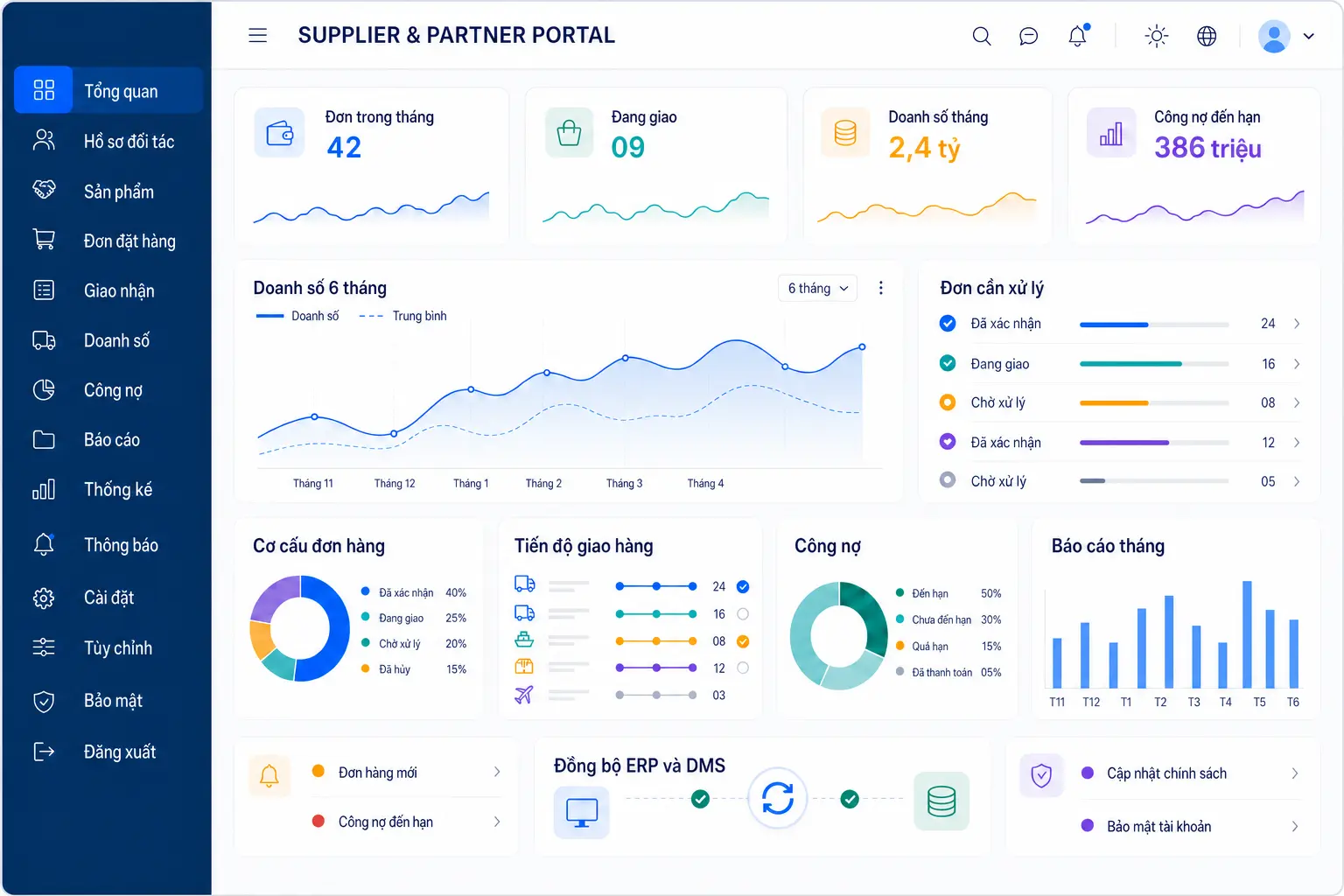
Task: Toggle the empty circle for delivery row 12
Action: (743, 668)
